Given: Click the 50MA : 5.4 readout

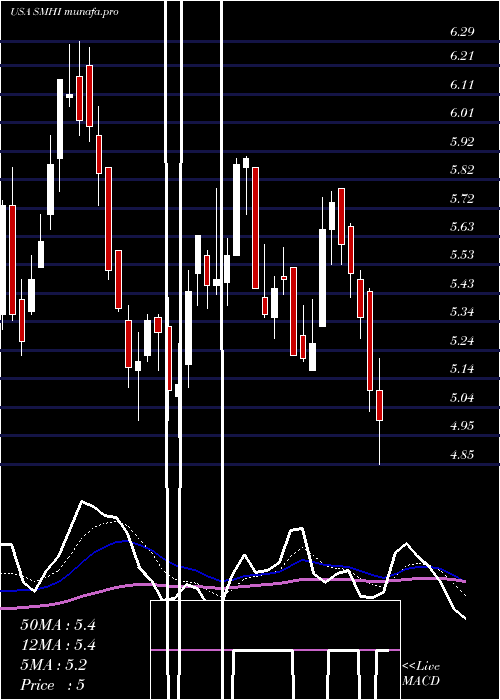Looking at the screenshot, I should coord(58,625).
